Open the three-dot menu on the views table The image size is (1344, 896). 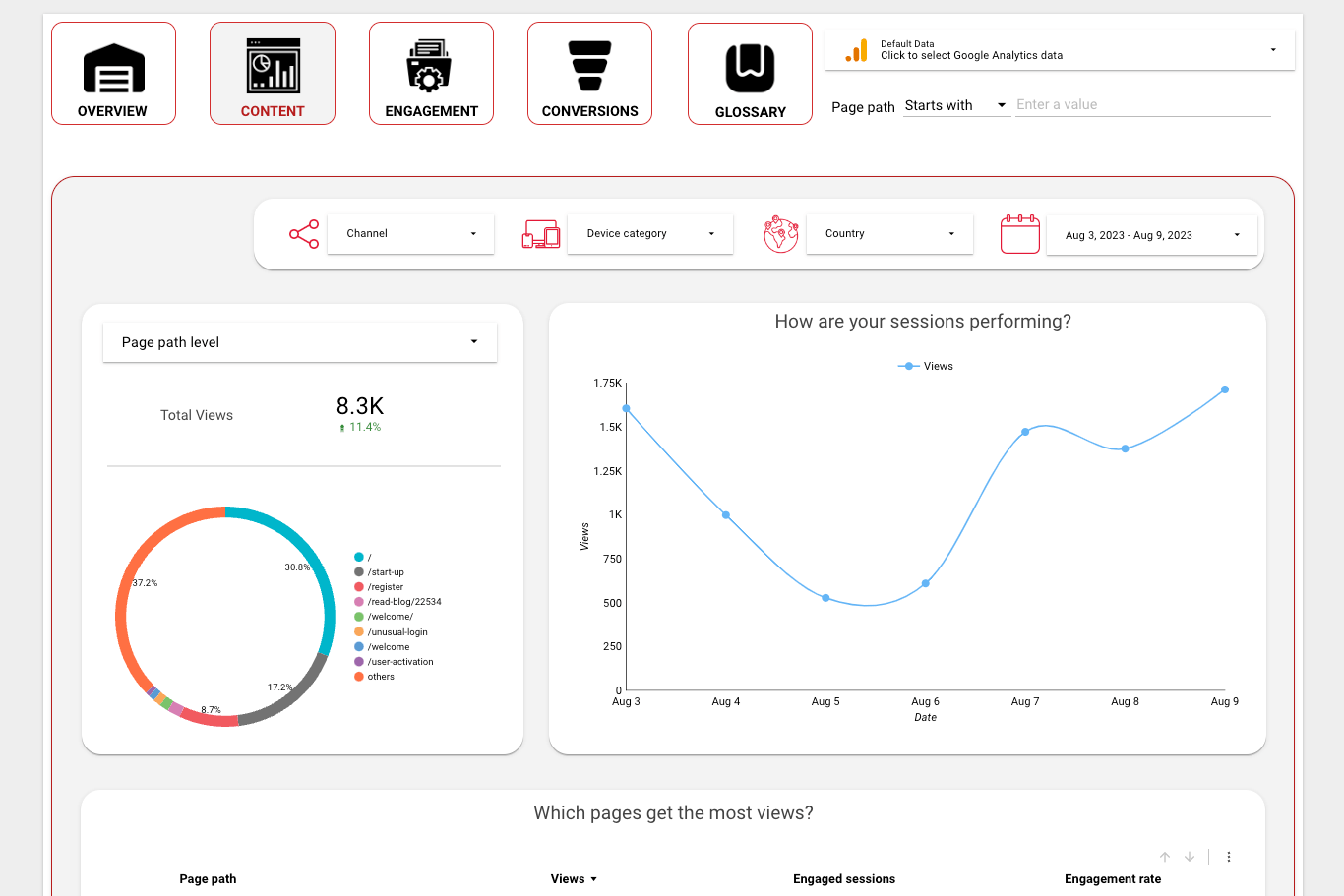pos(1228,857)
